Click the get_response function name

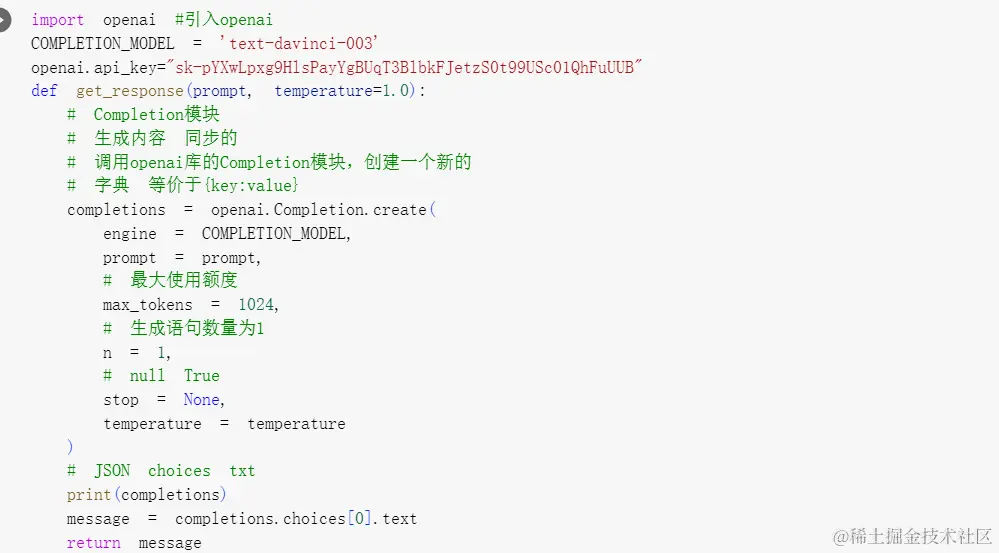(x=129, y=91)
